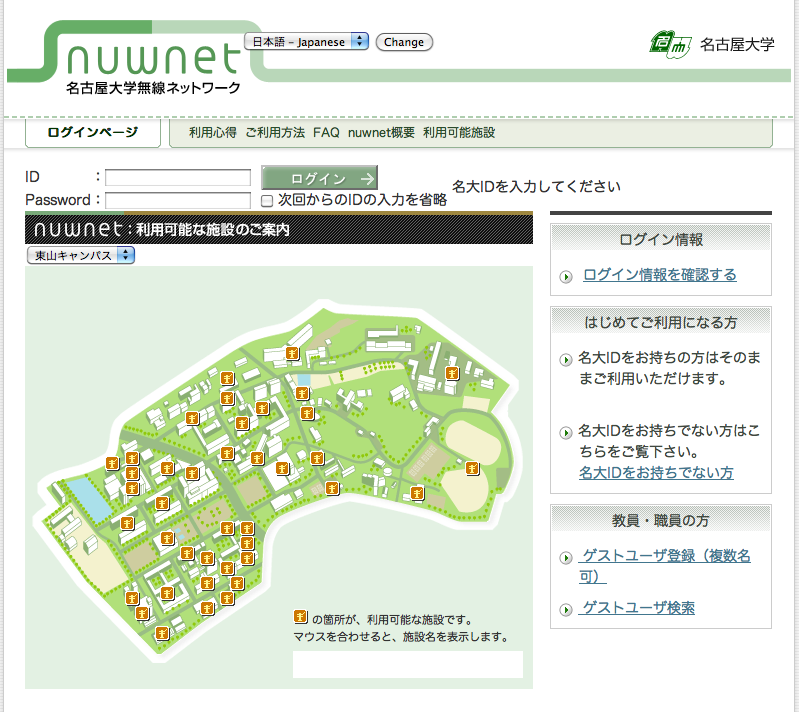Click the wifi marker in the northeast building cluster
Viewport: 799px width, 712px height.
click(x=452, y=373)
